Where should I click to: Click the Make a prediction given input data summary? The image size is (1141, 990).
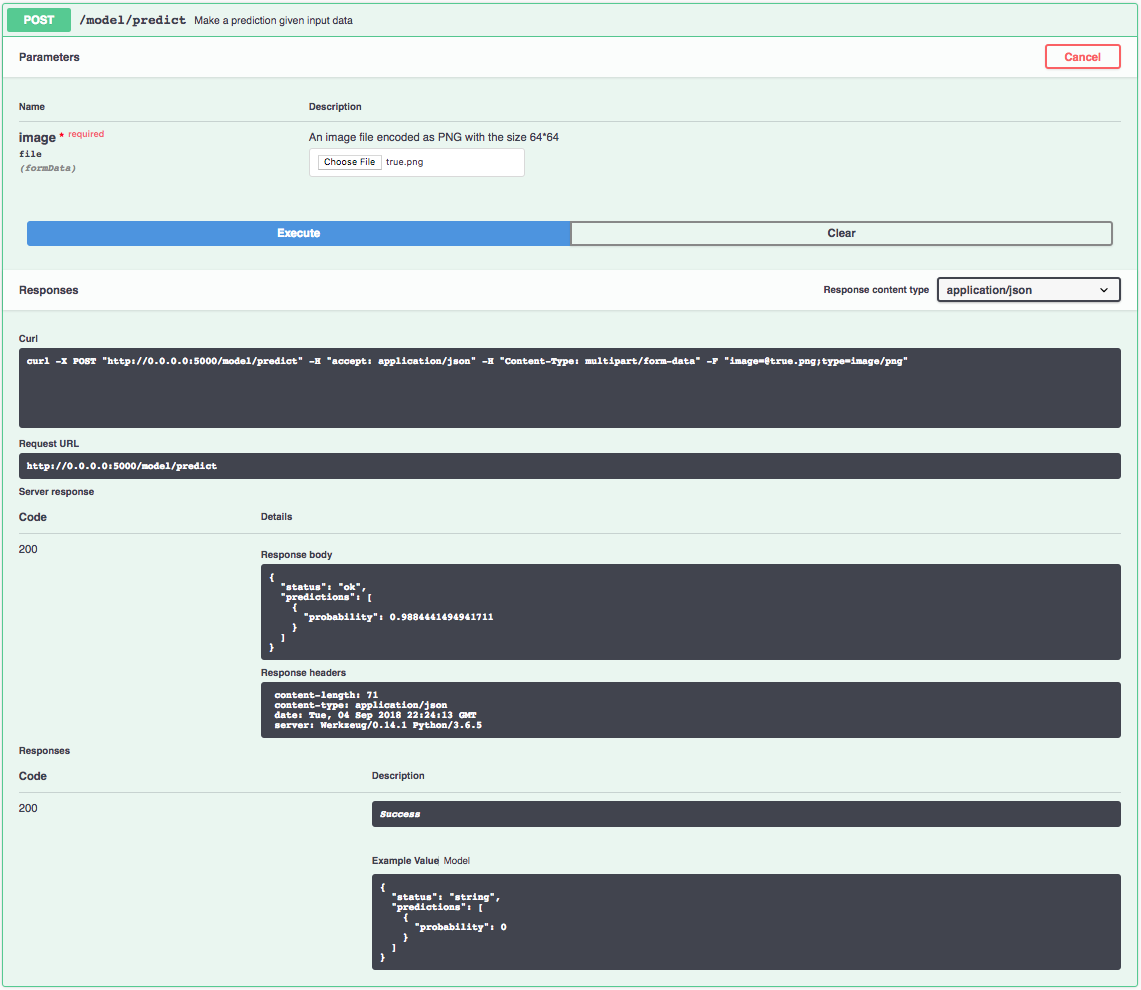[274, 20]
